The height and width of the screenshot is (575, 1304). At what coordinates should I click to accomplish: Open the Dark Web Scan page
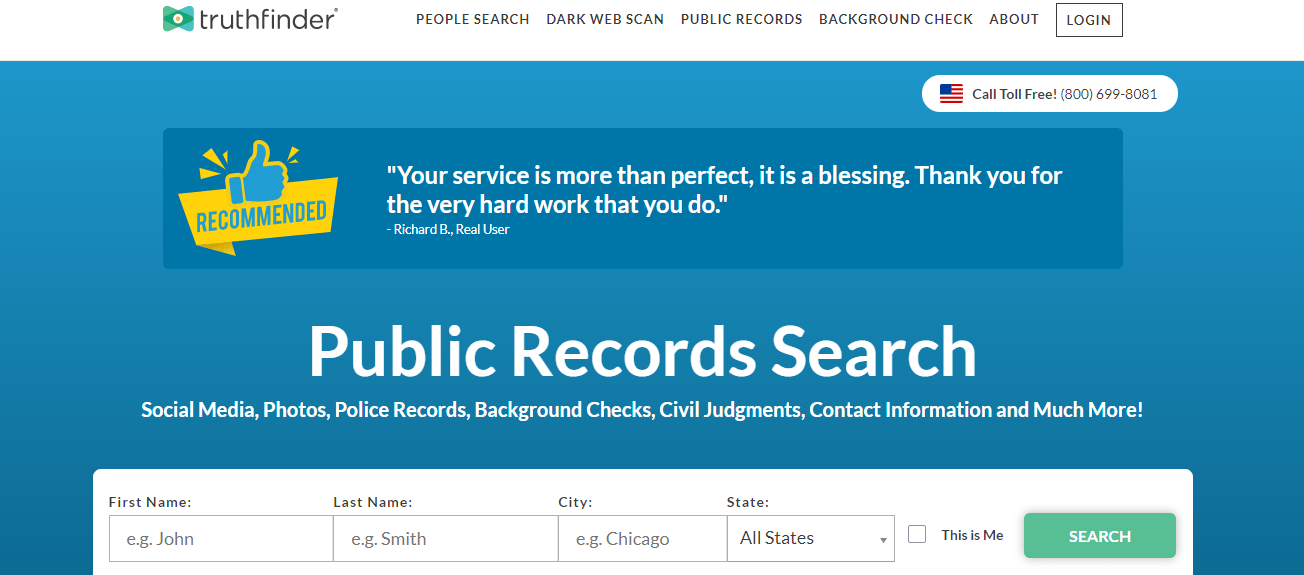(x=605, y=19)
